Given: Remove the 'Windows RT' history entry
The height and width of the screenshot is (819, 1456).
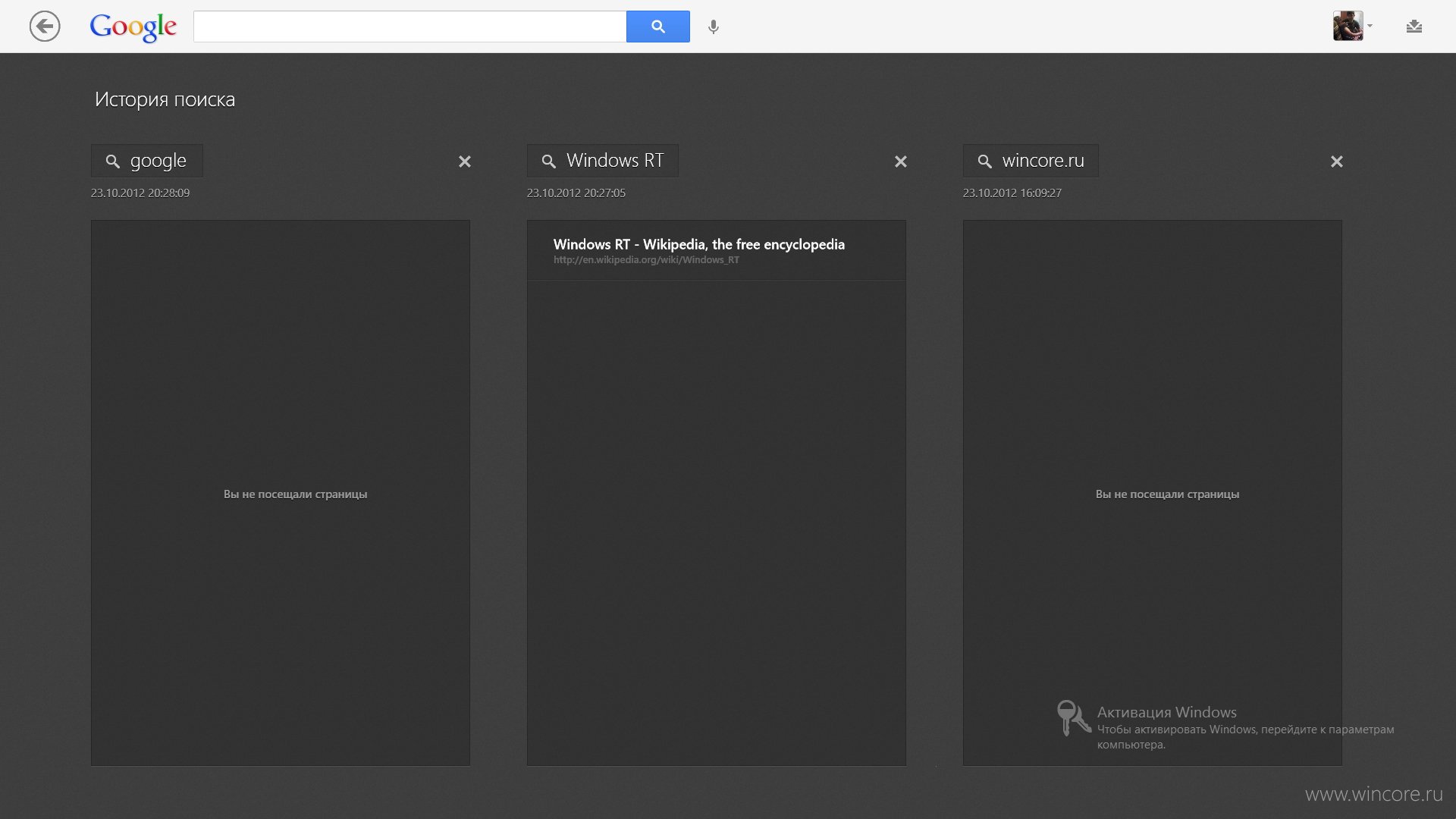Looking at the screenshot, I should [x=901, y=162].
